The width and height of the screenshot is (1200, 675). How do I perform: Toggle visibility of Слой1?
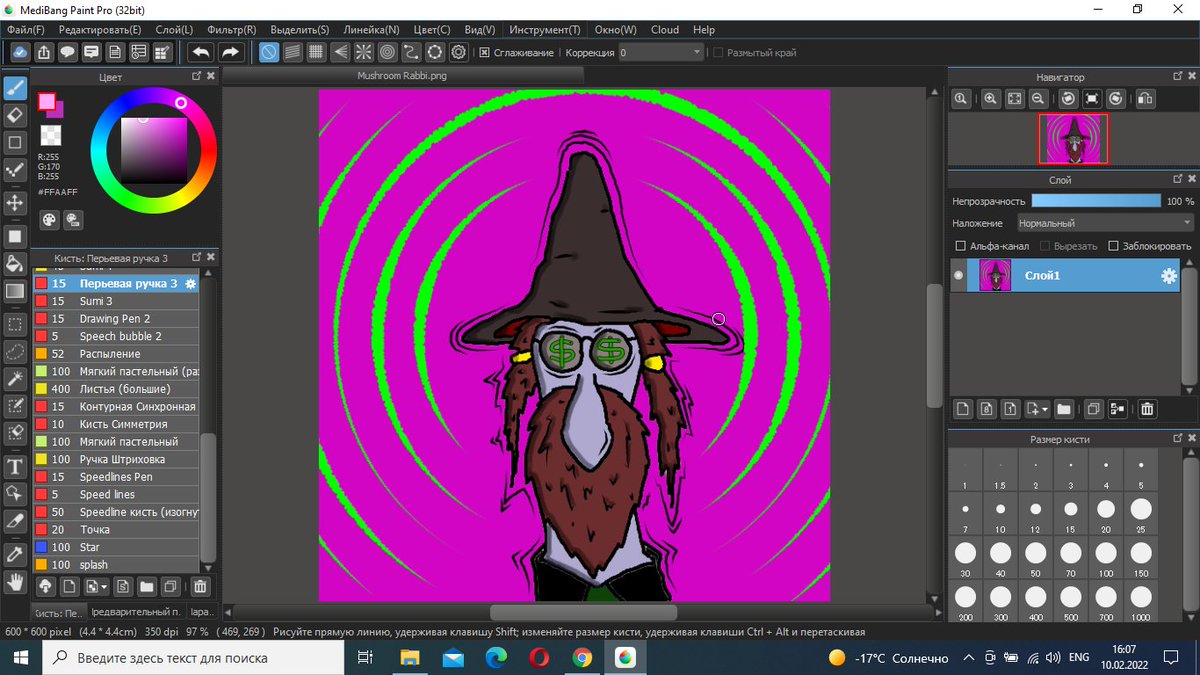click(x=960, y=276)
